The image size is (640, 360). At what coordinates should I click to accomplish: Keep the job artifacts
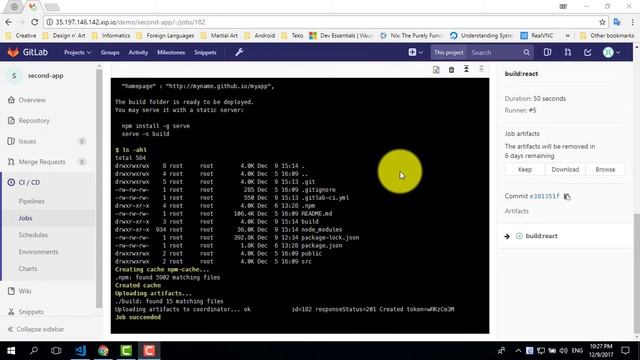click(525, 169)
